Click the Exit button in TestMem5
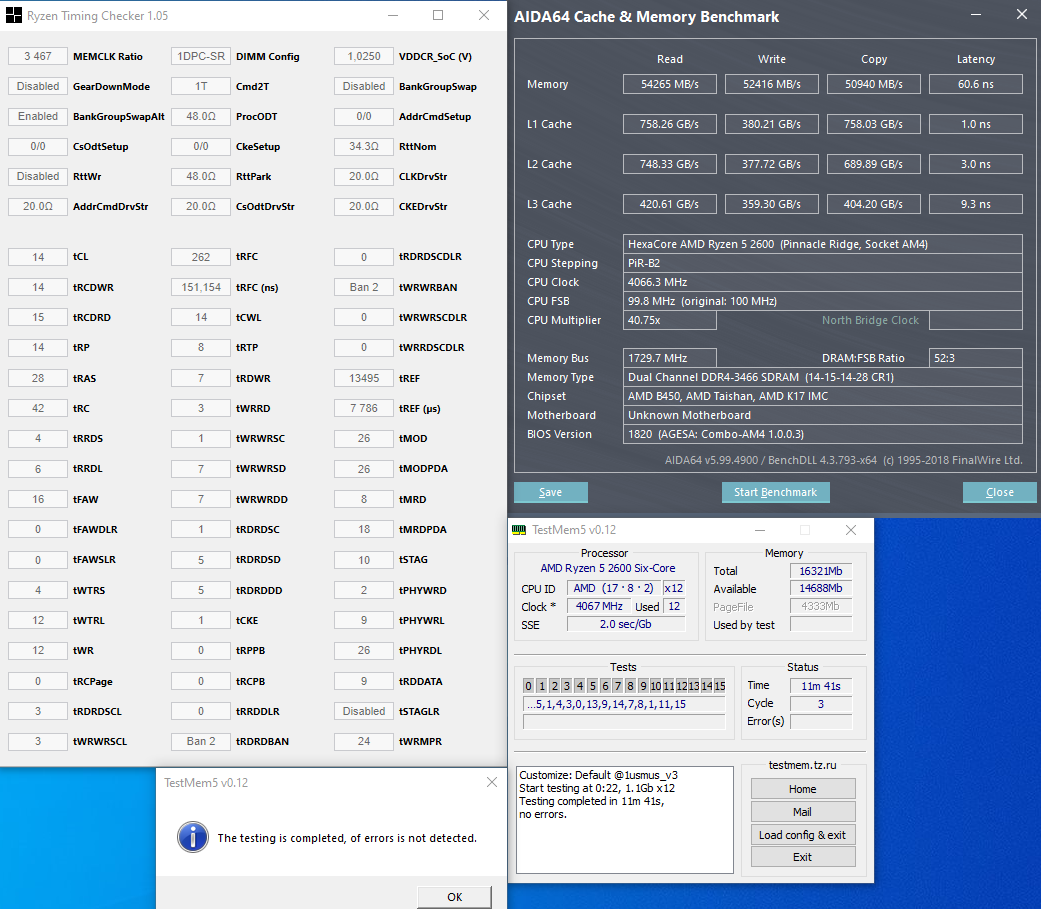The image size is (1041, 909). [x=803, y=857]
